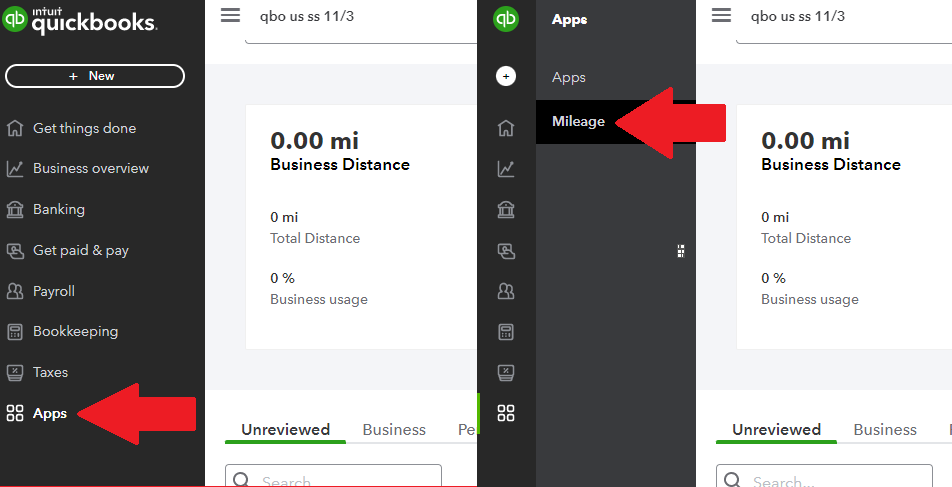The width and height of the screenshot is (952, 487).
Task: Click the people icon beside Payroll
Action: coord(15,291)
